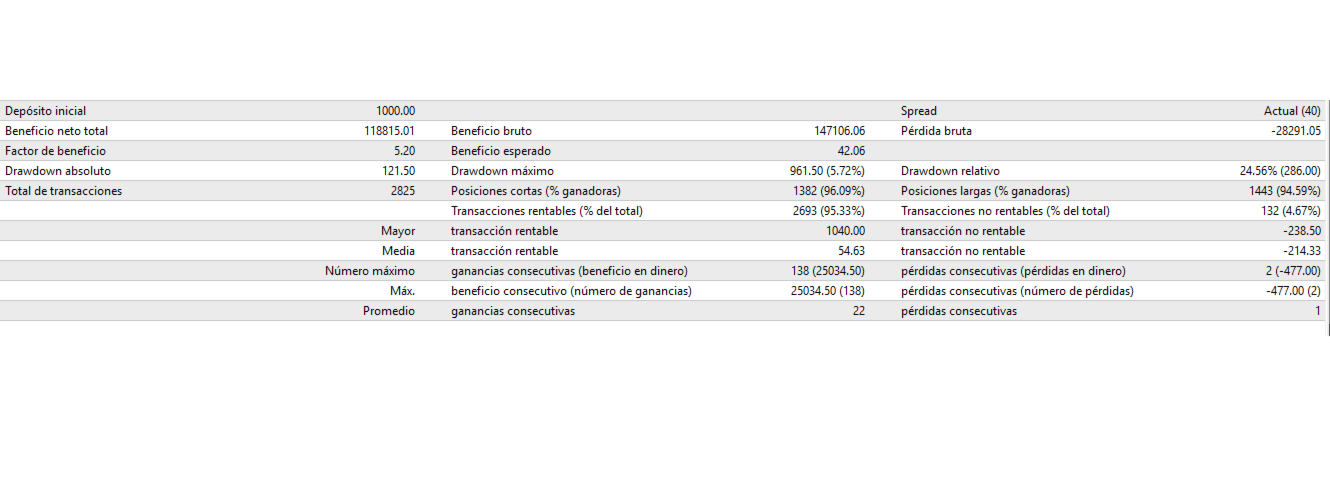The height and width of the screenshot is (478, 1330).
Task: Click the Spread label
Action: 919,111
